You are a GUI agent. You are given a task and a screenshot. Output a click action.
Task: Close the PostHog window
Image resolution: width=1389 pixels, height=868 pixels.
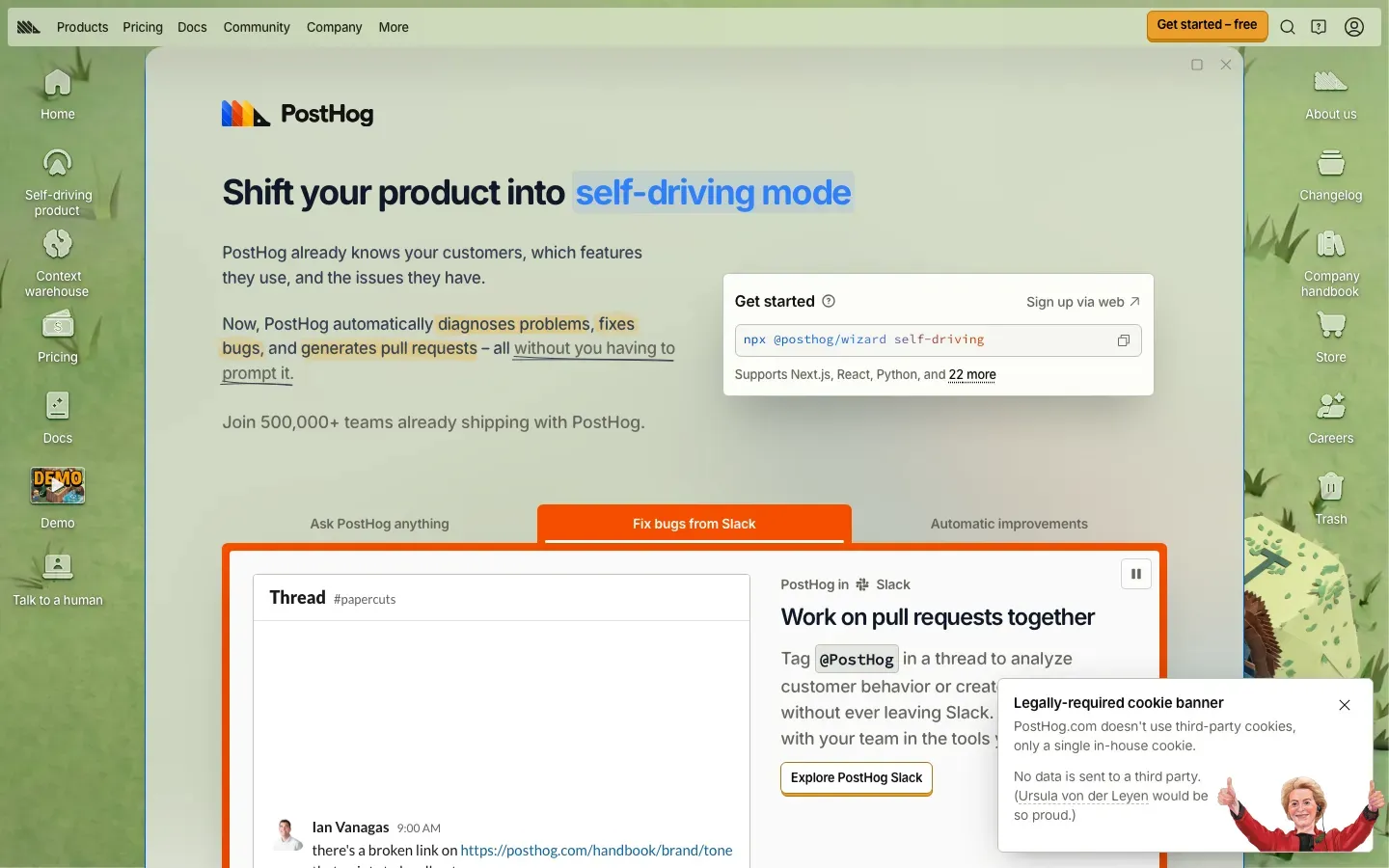pos(1226,65)
